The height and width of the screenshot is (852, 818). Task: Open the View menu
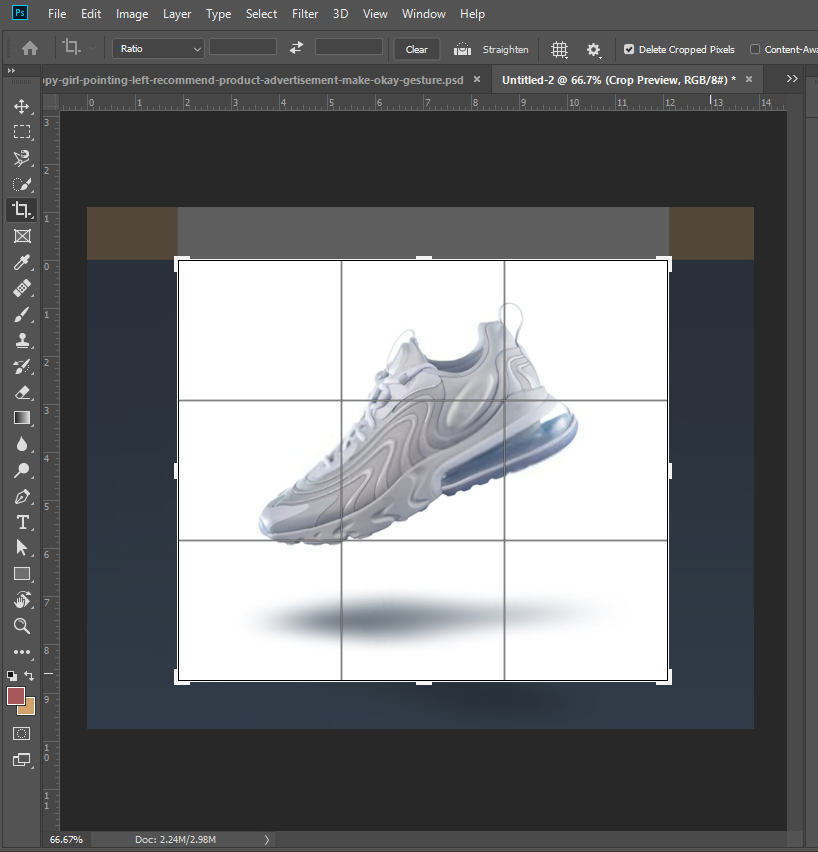(x=375, y=14)
